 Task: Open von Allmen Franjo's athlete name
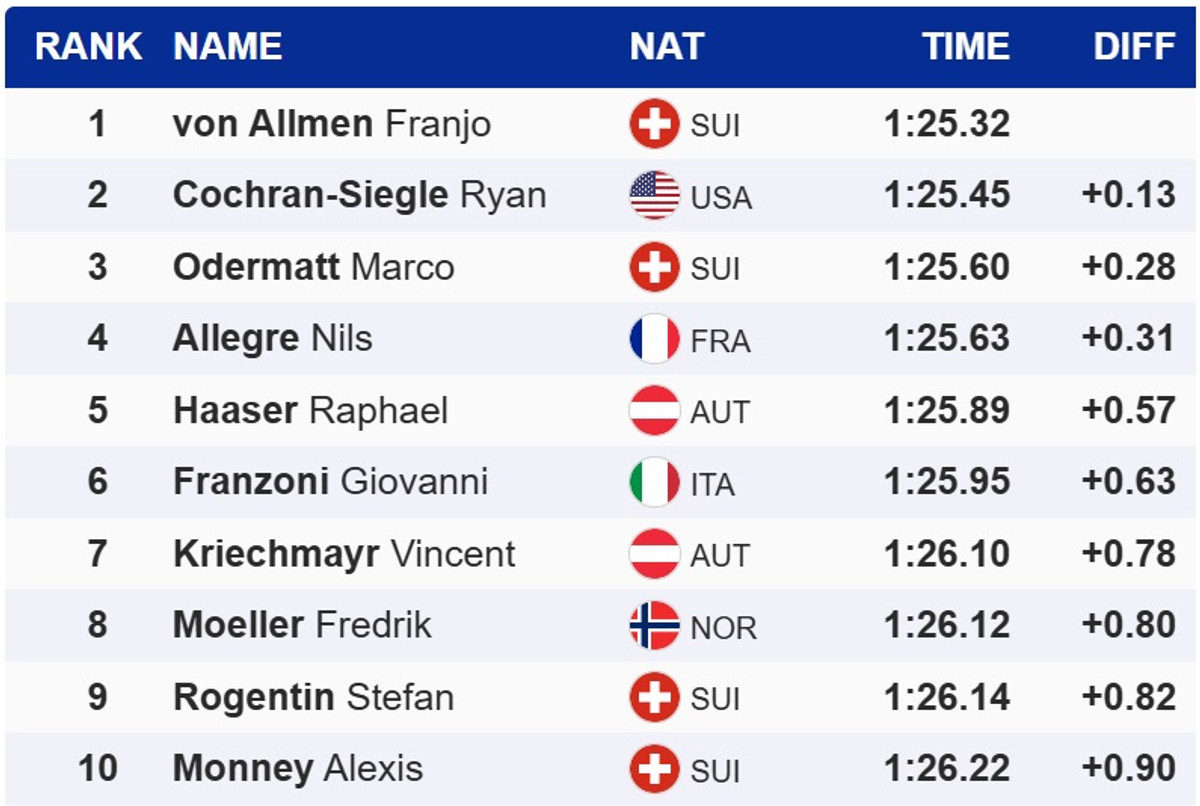(331, 125)
